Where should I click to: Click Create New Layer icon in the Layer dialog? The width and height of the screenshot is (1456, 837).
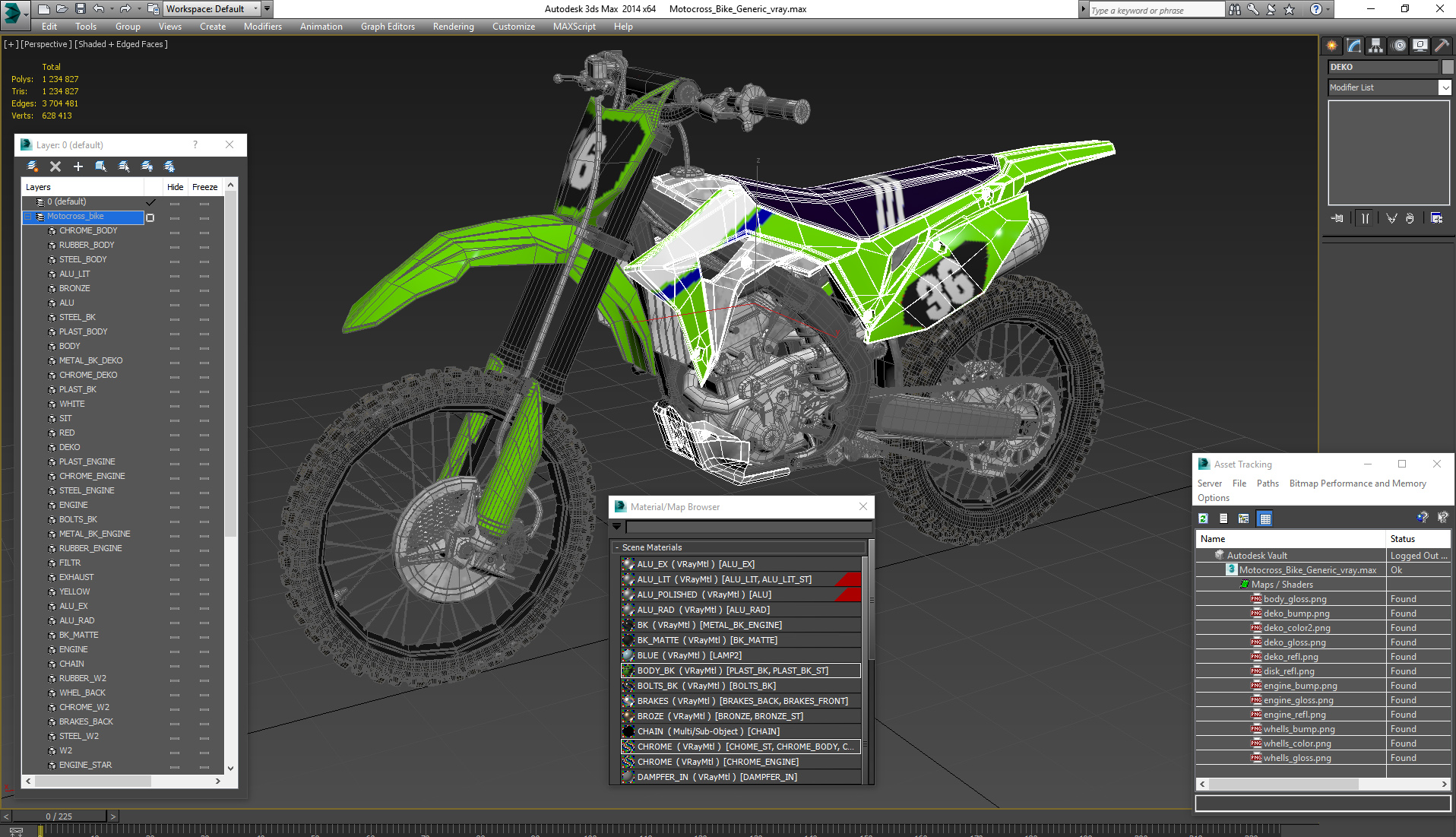[33, 166]
